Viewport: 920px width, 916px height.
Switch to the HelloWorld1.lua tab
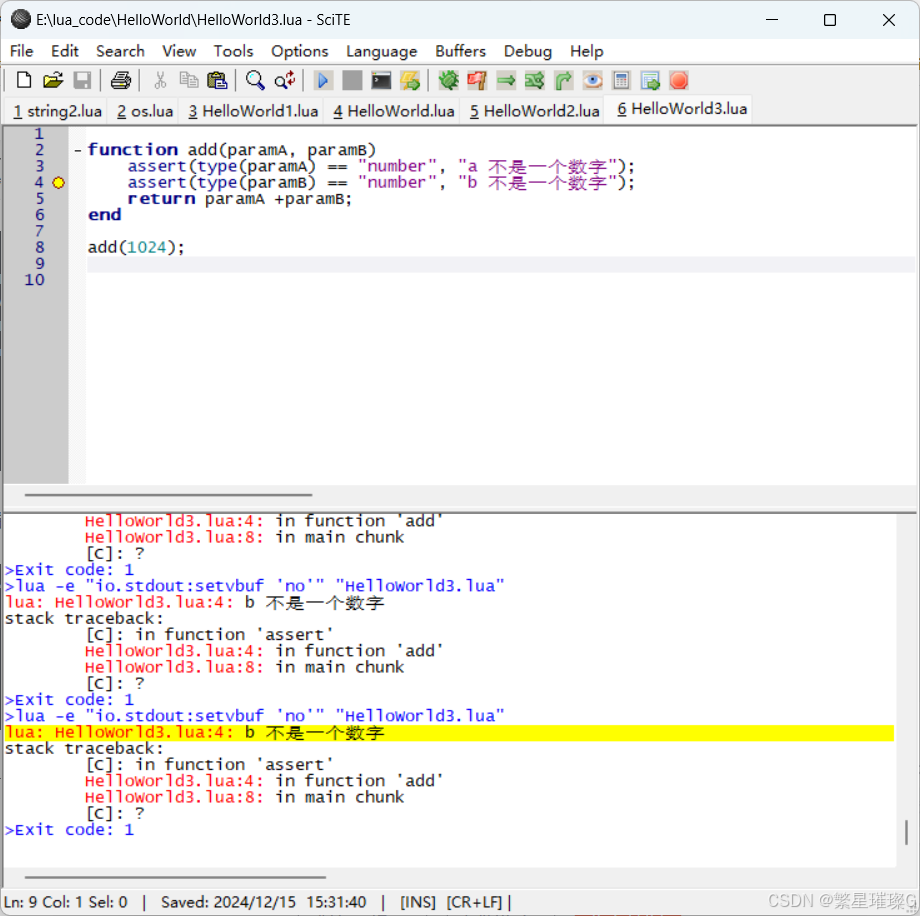tap(253, 111)
